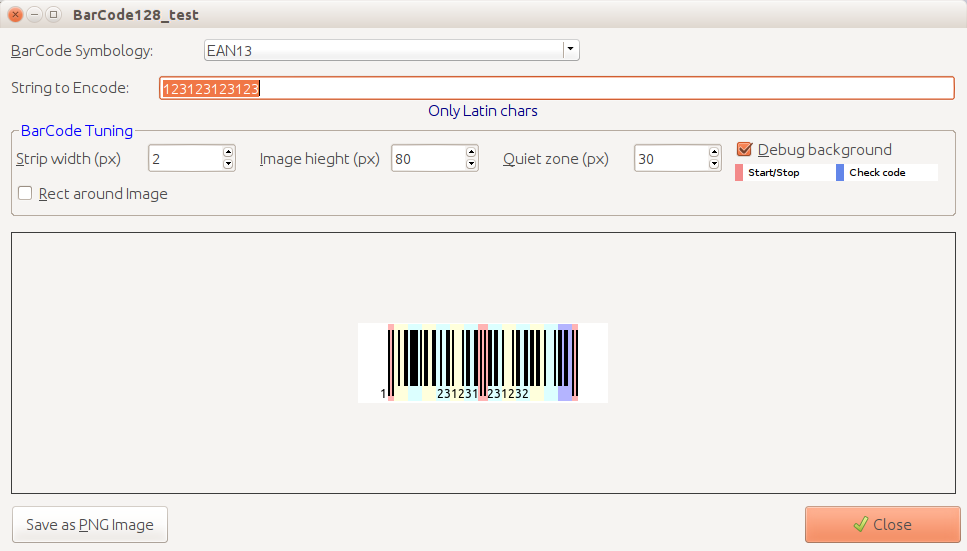Click the Save as PNG Image button
The height and width of the screenshot is (551, 967).
coord(90,524)
